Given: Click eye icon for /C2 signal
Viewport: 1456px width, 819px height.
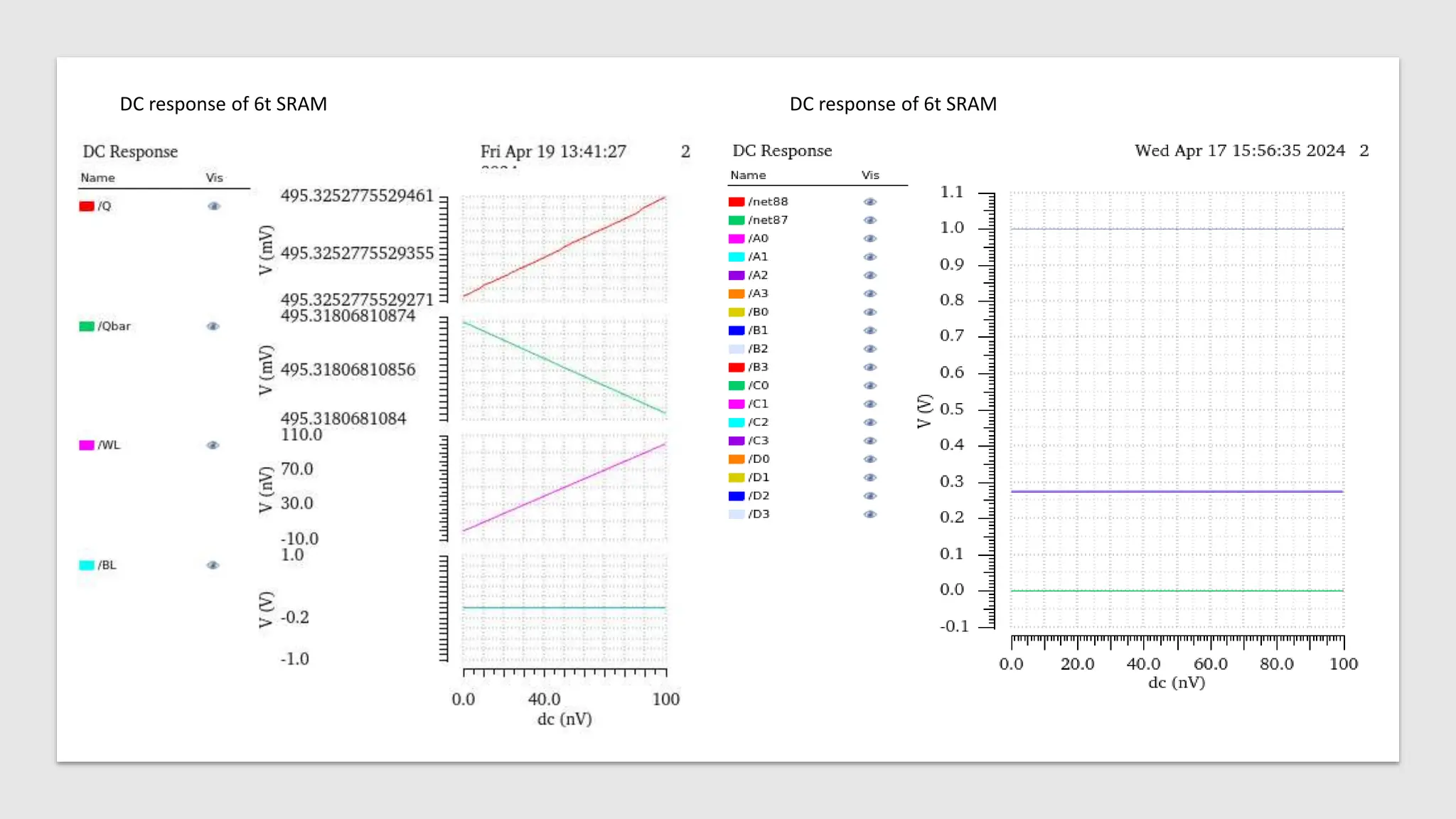Looking at the screenshot, I should [870, 422].
